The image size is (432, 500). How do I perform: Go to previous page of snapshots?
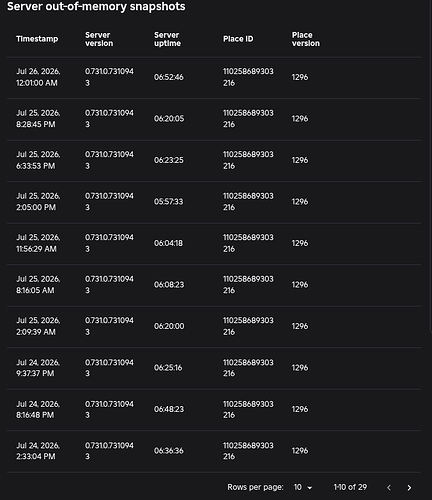click(x=389, y=488)
